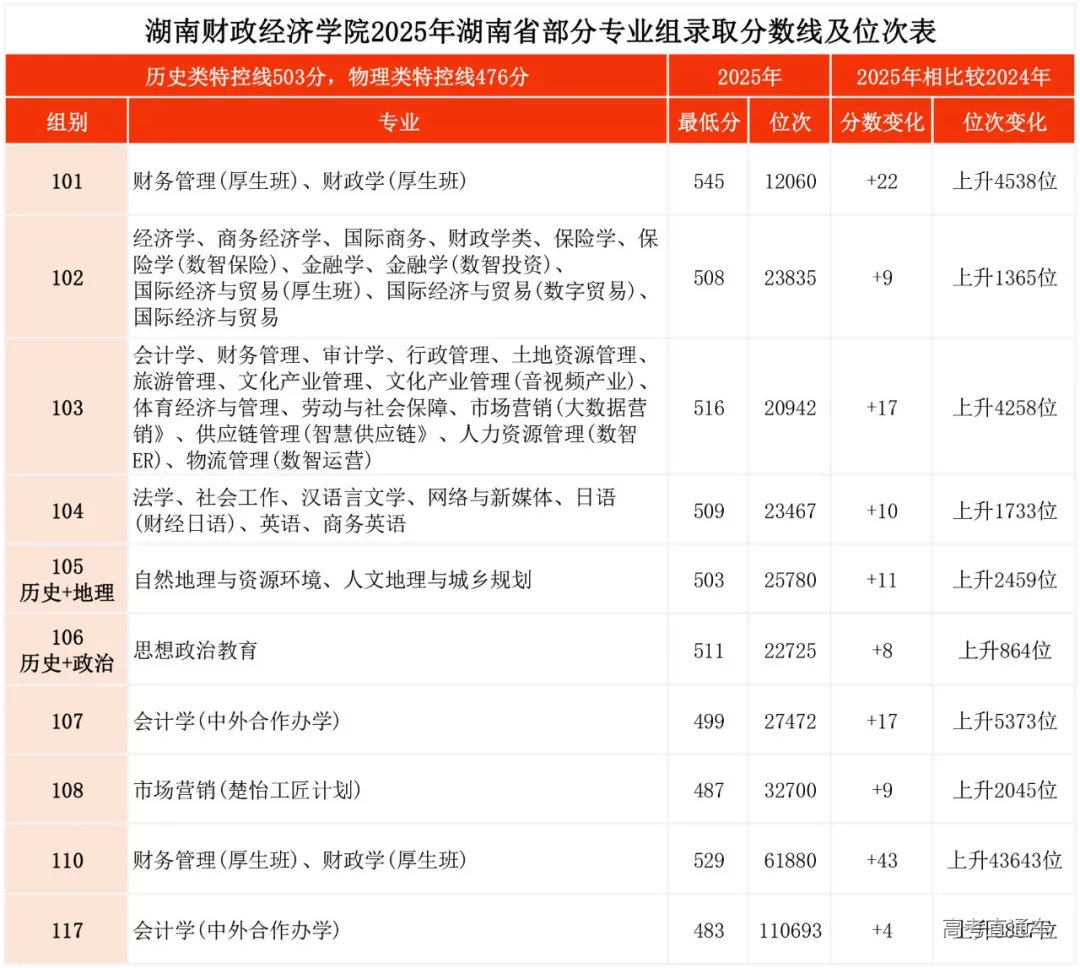Select 市场营销(楚怡工匠计划) major cell
Screen dimensions: 1080x968
(245, 789)
